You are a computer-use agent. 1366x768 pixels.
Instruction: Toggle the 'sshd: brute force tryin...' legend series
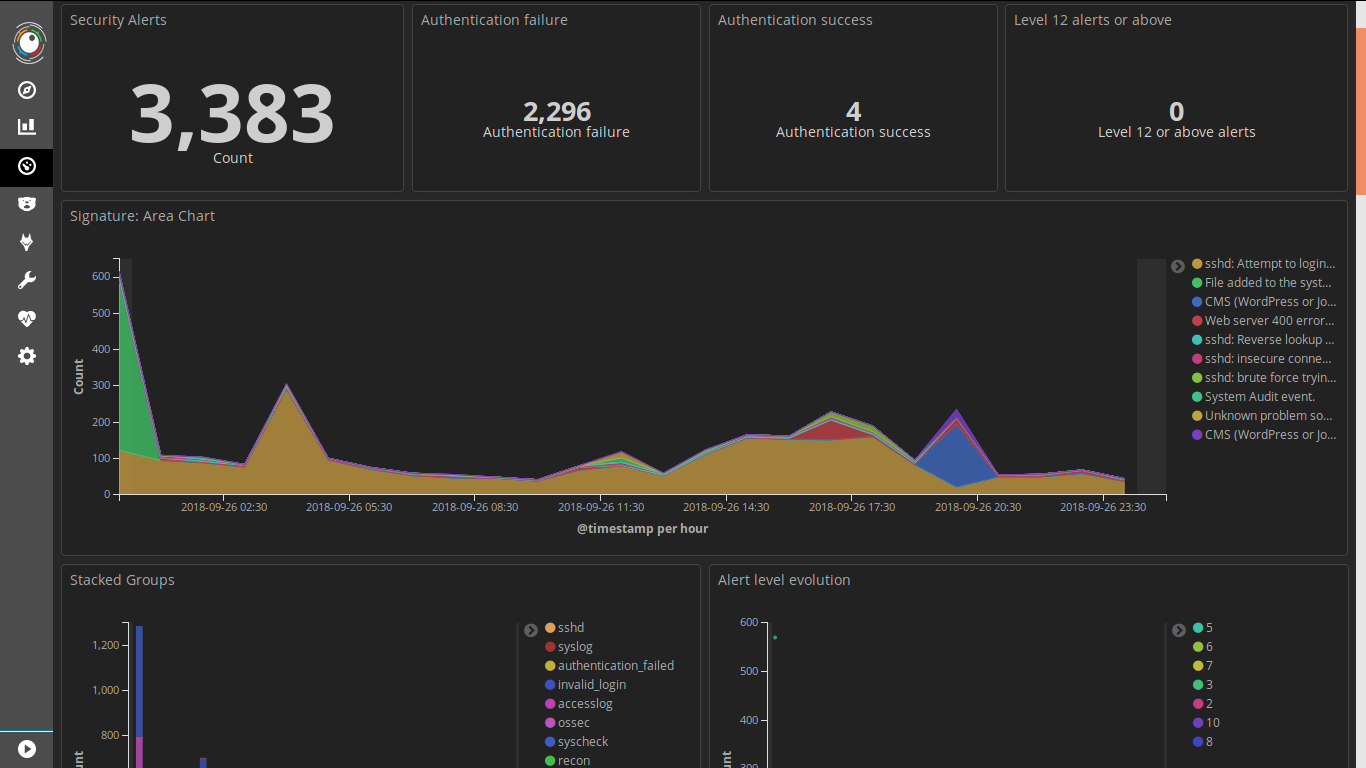pos(1264,378)
